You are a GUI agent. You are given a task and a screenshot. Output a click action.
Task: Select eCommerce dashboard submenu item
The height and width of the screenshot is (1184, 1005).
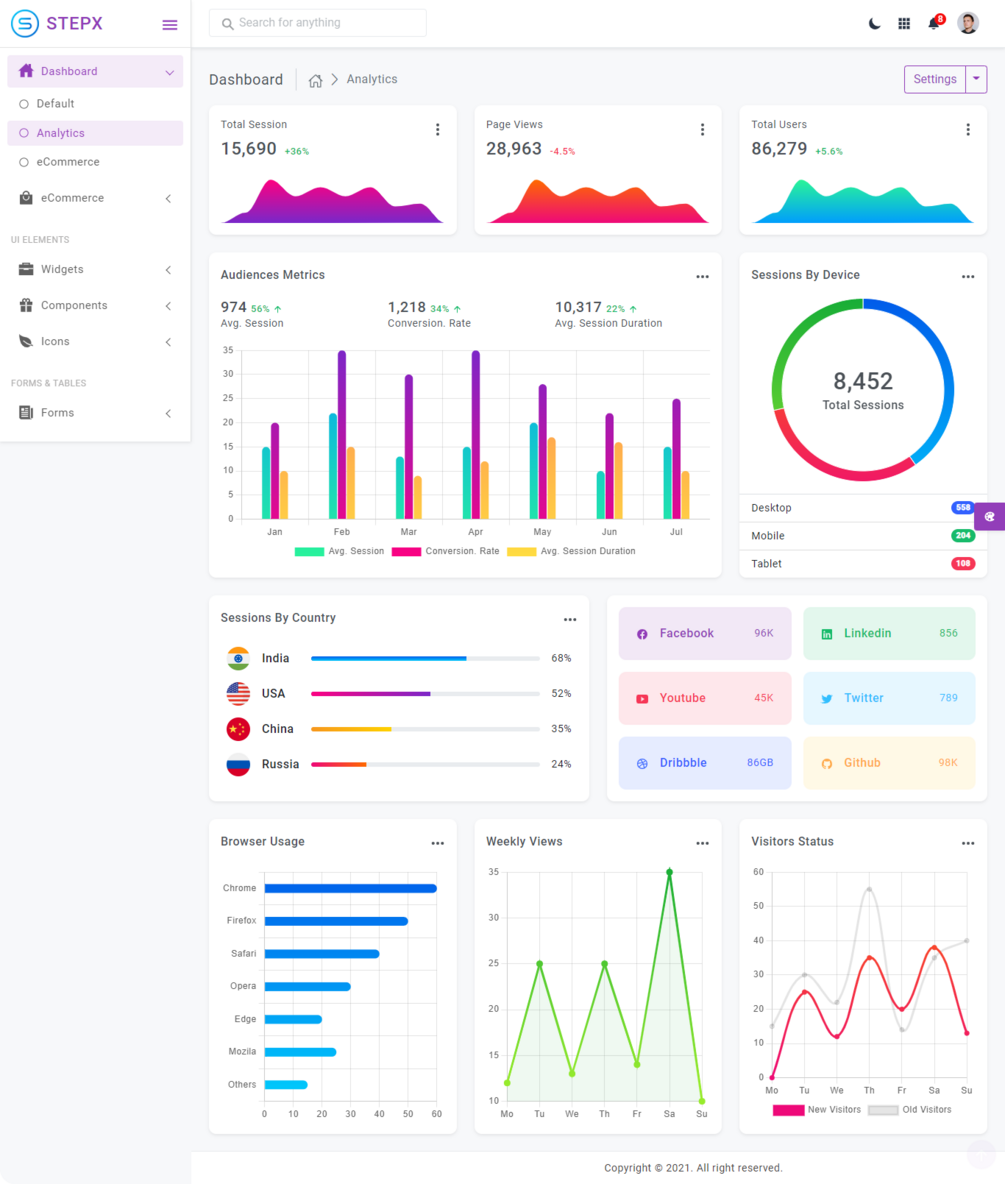coord(95,162)
